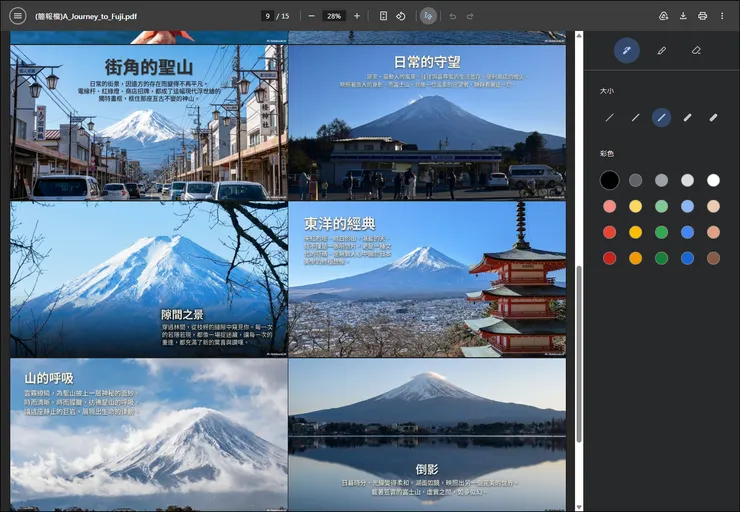The image size is (740, 512).
Task: Click the page number input field
Action: pyautogui.click(x=267, y=16)
